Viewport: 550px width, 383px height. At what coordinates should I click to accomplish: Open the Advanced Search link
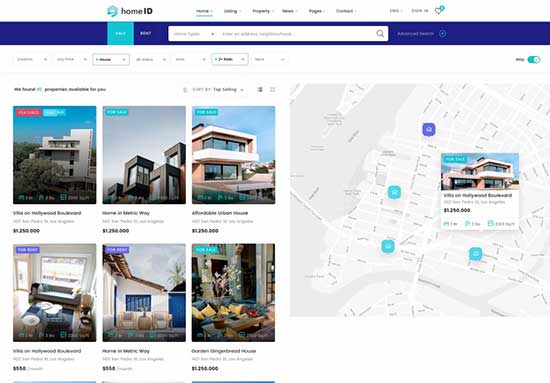(x=415, y=34)
